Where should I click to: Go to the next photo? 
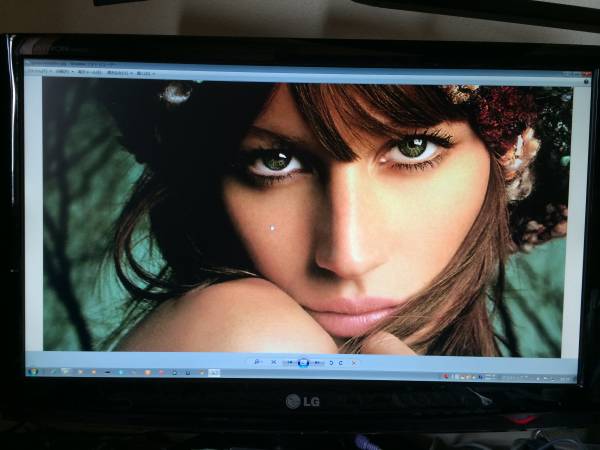click(x=316, y=362)
